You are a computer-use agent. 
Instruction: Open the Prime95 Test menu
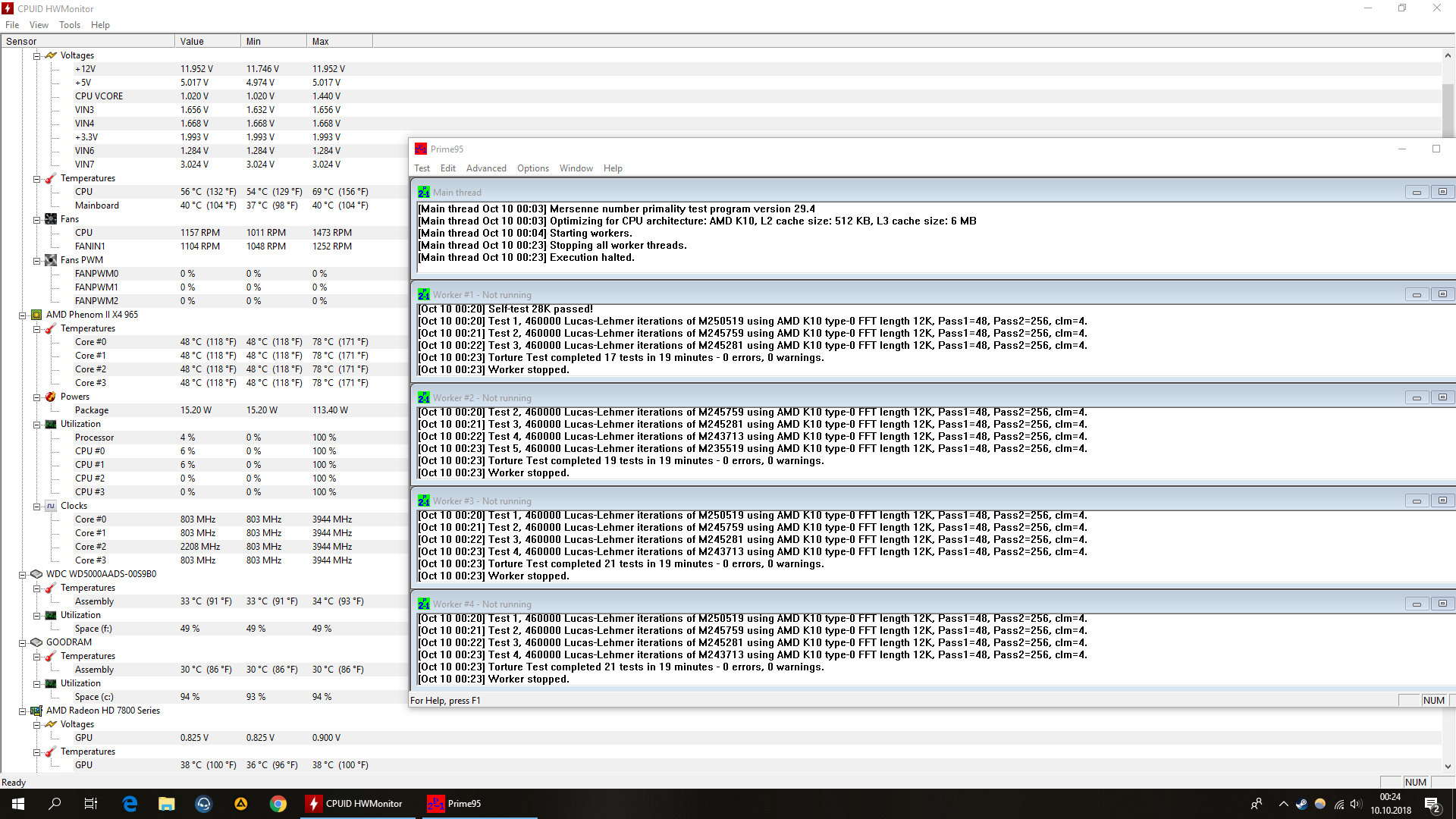[422, 168]
